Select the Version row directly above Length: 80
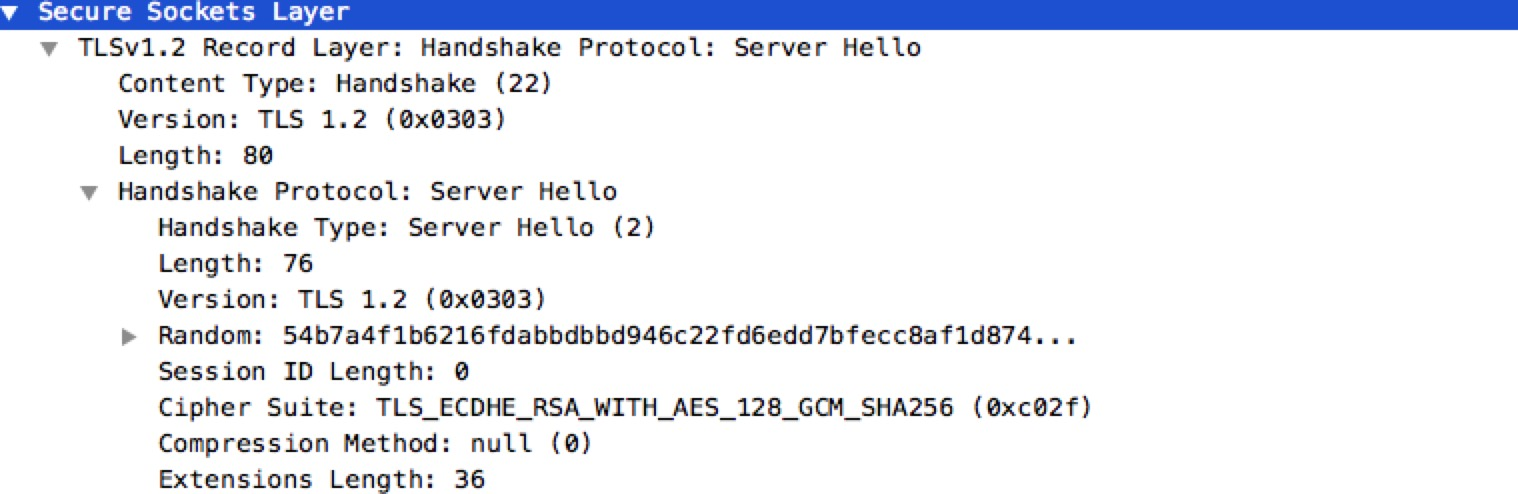This screenshot has height=494, width=1518. click(312, 120)
